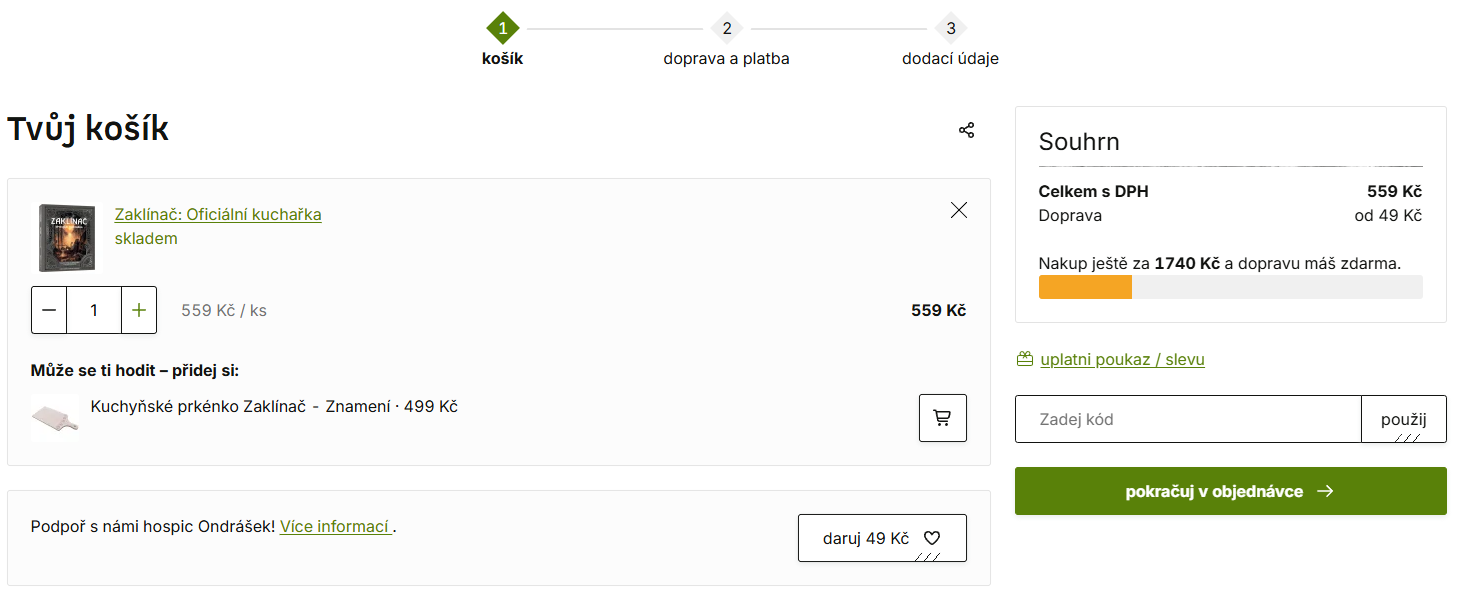The width and height of the screenshot is (1464, 595).
Task: Click arrow on pokračuj v objednávce
Action: [1325, 491]
